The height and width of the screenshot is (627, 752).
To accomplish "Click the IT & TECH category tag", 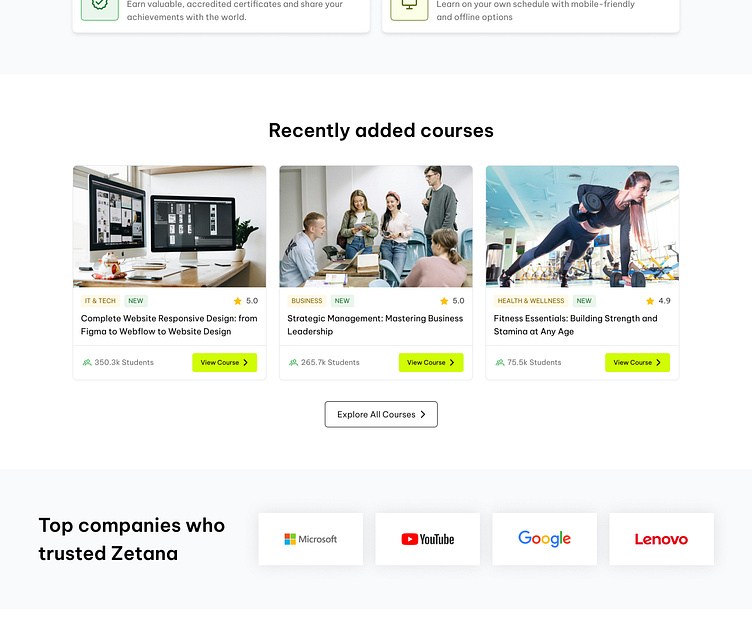I will (x=100, y=301).
